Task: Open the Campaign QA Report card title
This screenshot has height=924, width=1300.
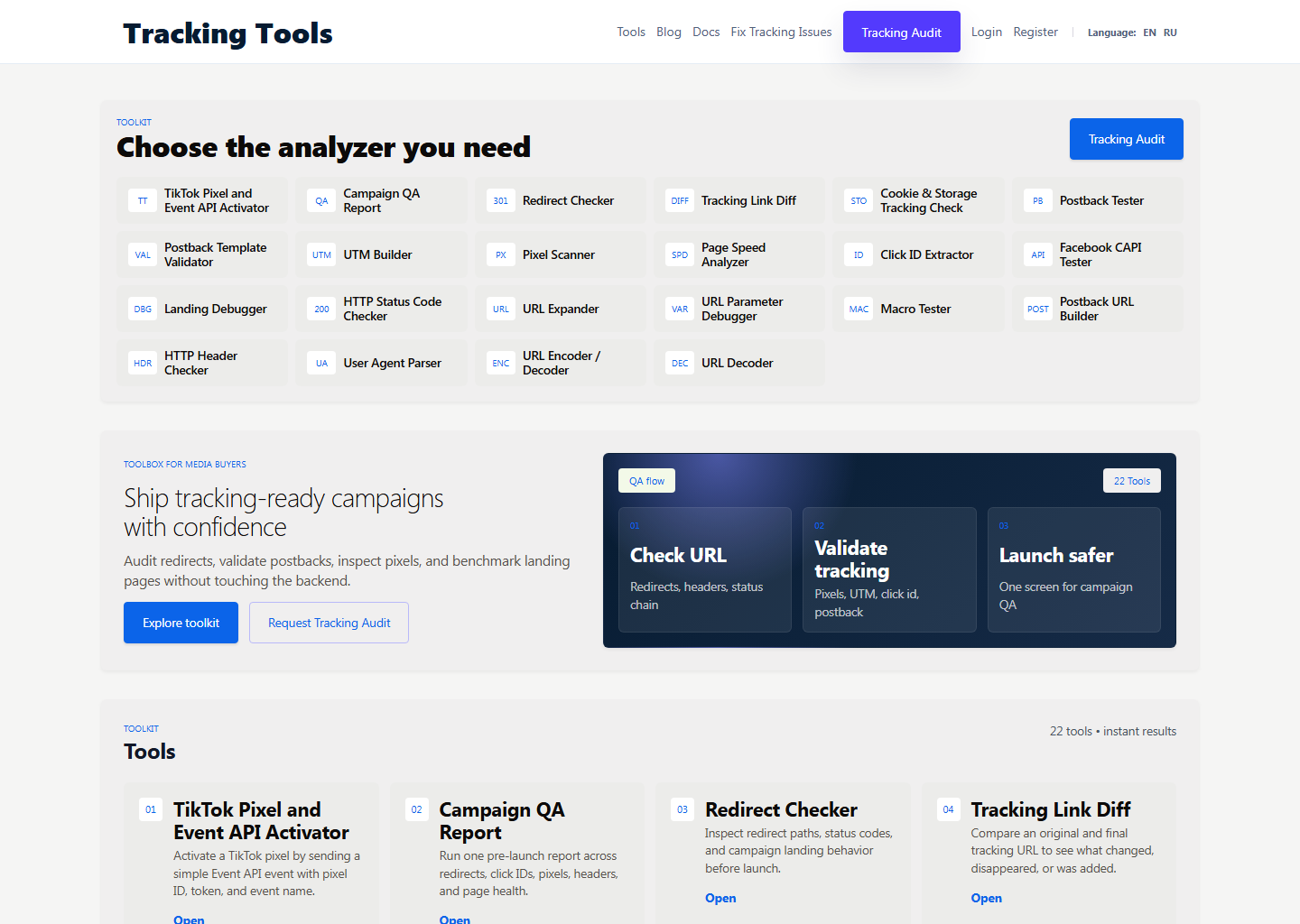Action: point(502,821)
